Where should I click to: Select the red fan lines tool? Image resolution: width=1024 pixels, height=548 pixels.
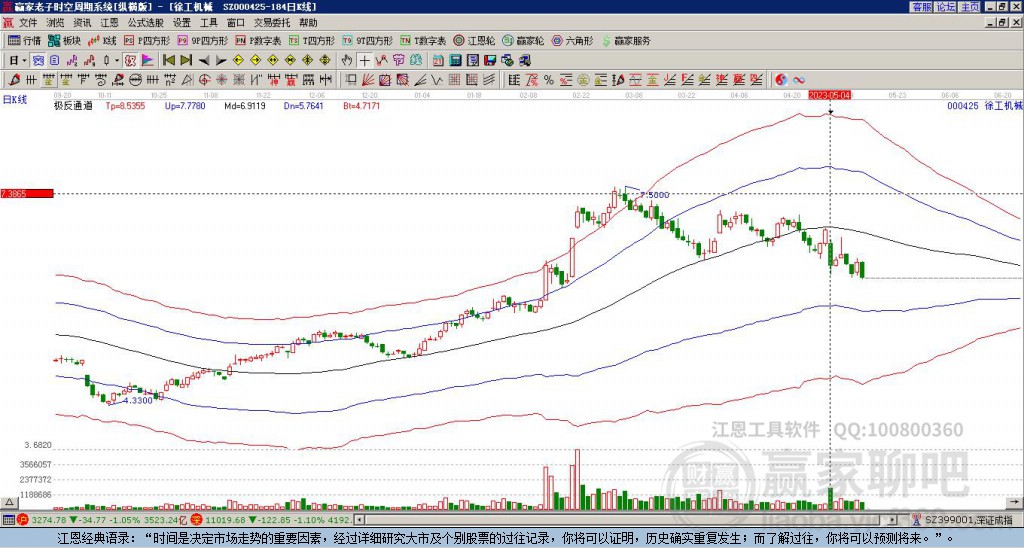coord(368,80)
